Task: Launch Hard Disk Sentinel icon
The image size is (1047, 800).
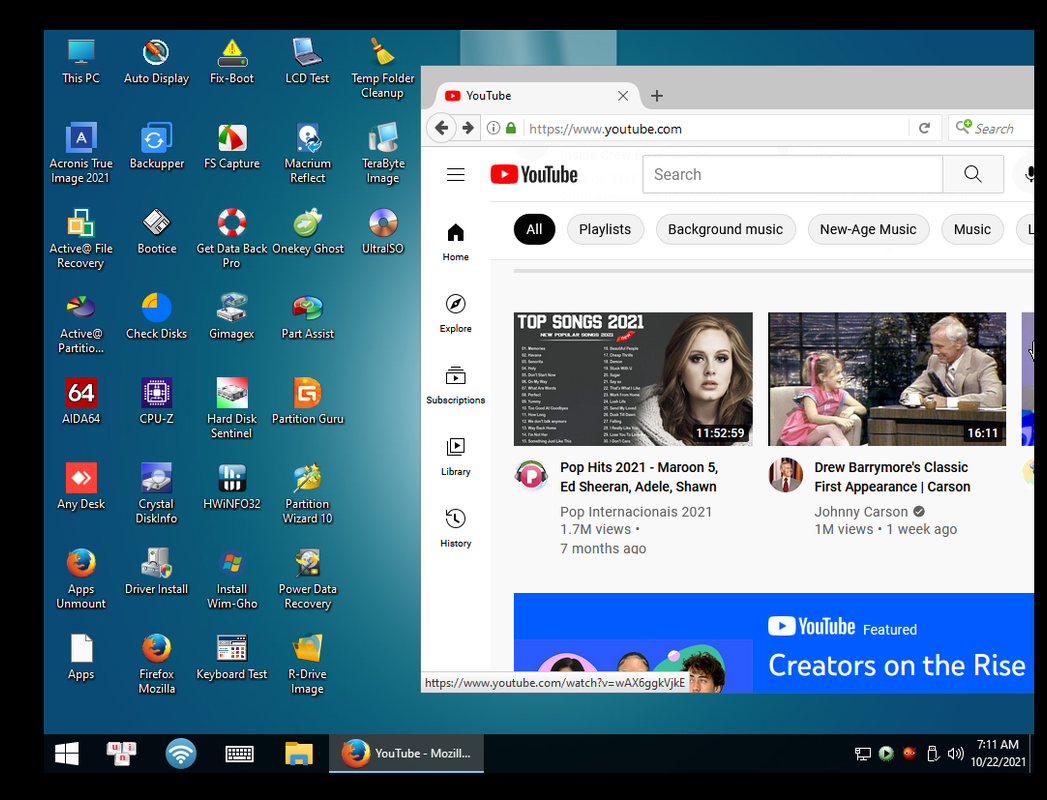Action: click(232, 409)
